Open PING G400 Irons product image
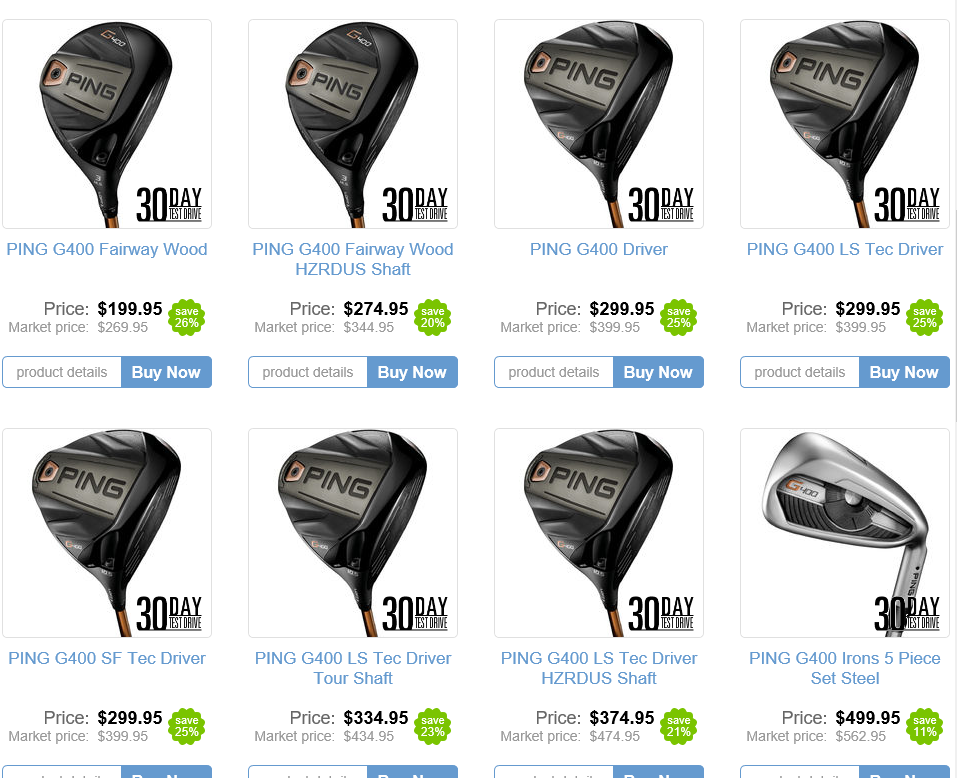Viewport: 957px width, 778px height. tap(845, 533)
